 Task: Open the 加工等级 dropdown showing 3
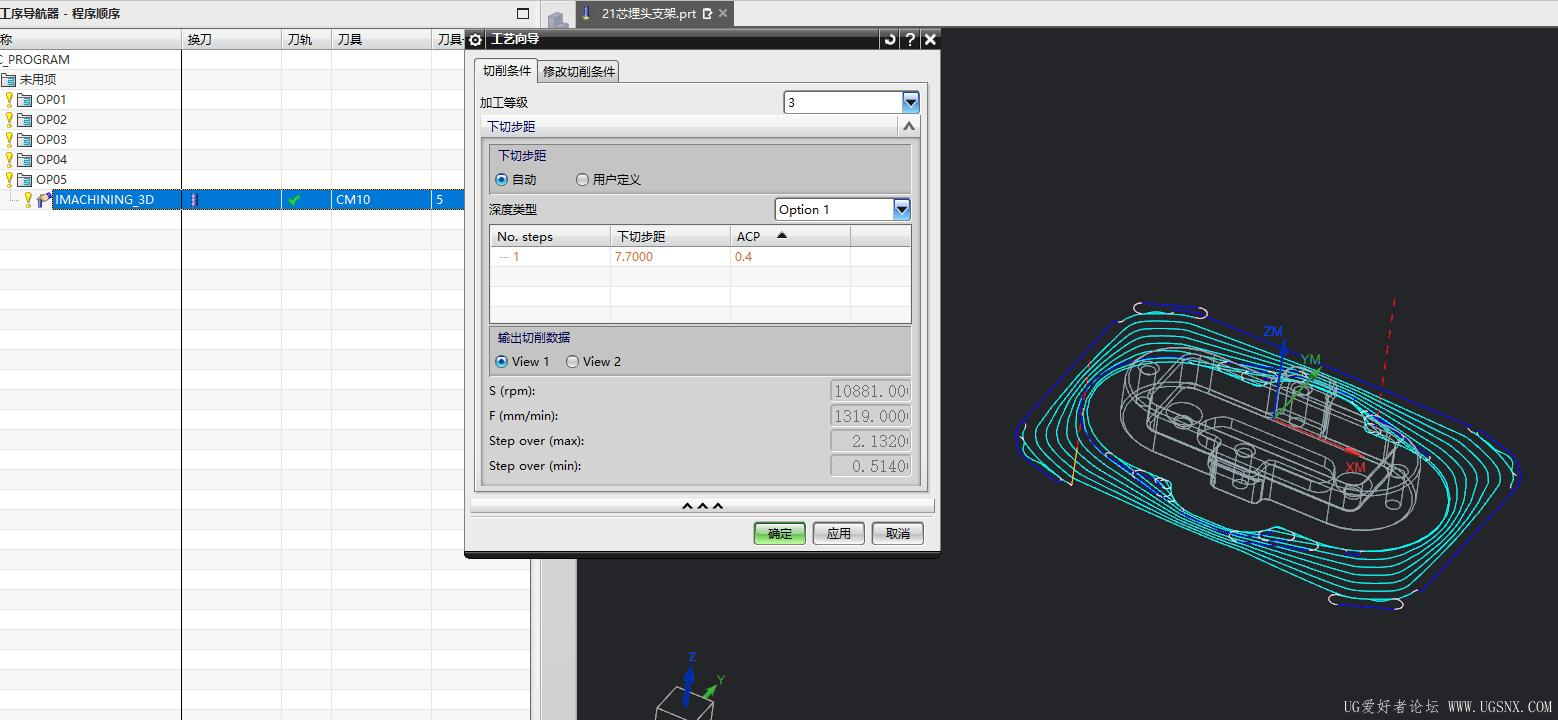[x=910, y=102]
